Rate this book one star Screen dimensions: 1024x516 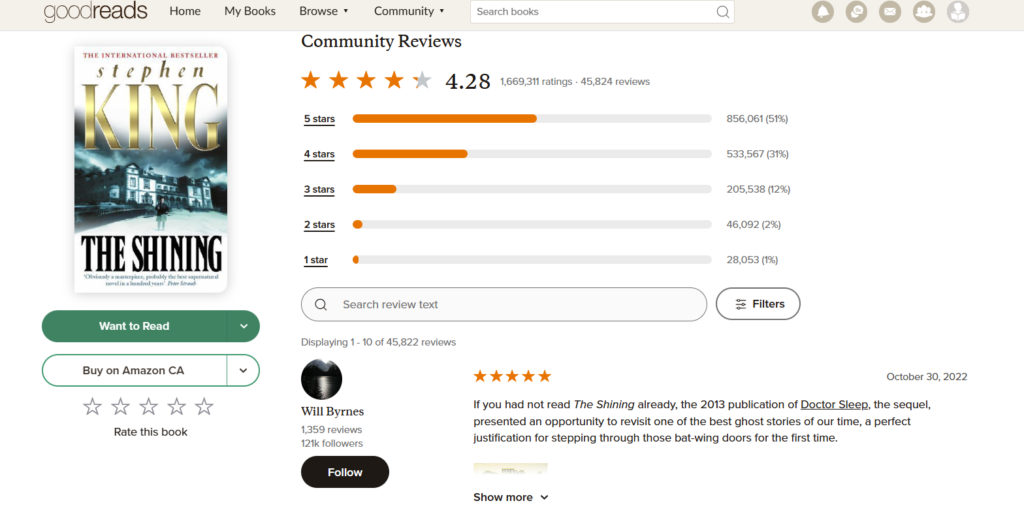pyautogui.click(x=93, y=407)
